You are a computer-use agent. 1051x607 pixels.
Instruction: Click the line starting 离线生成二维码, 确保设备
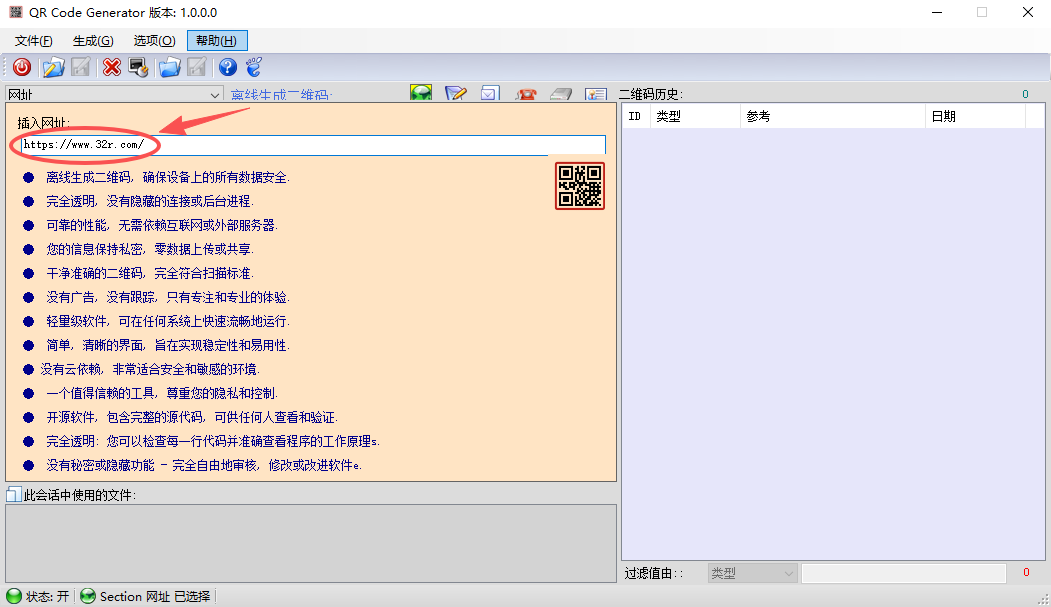tap(168, 178)
